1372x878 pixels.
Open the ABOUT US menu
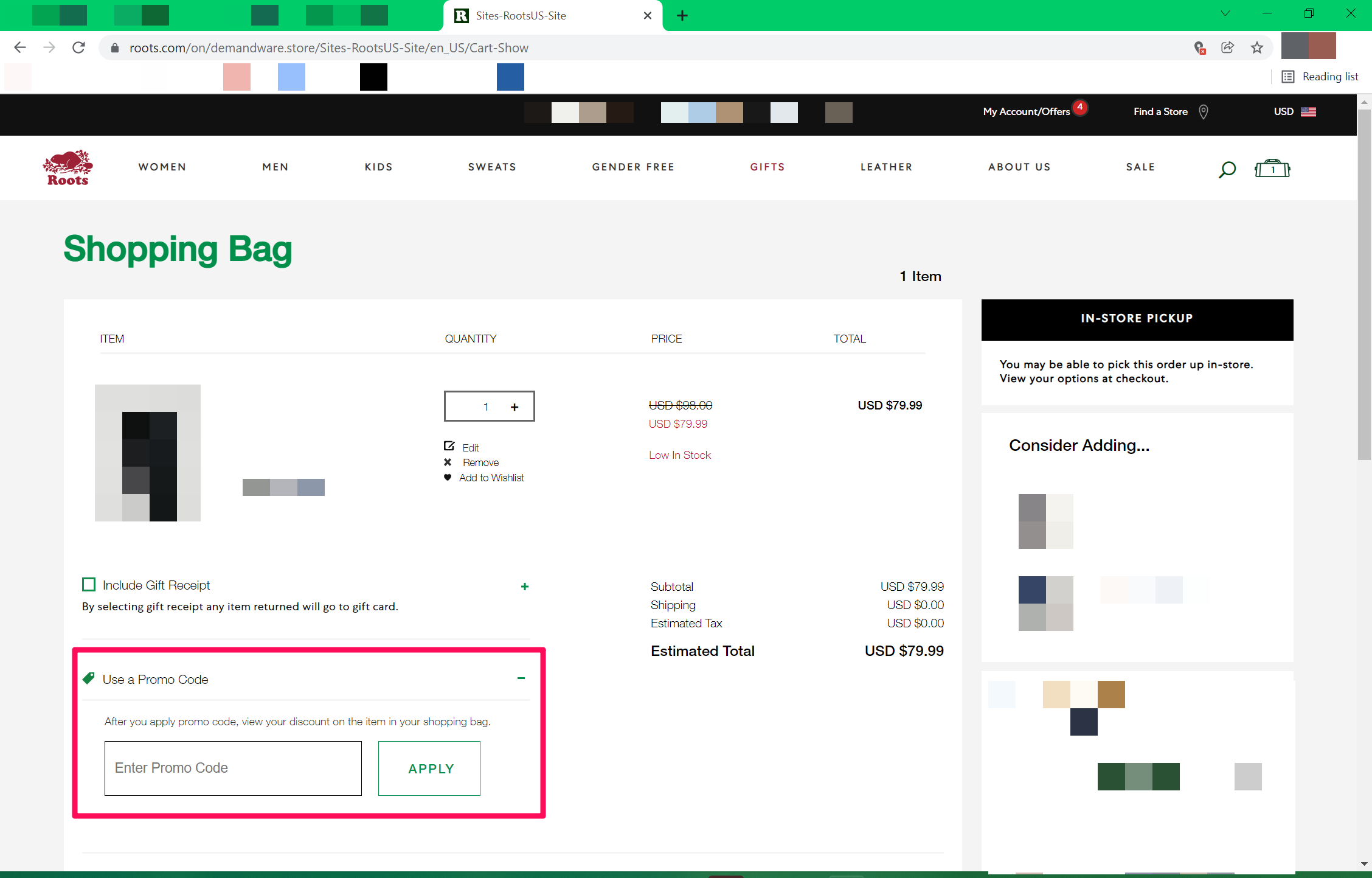[x=1019, y=167]
